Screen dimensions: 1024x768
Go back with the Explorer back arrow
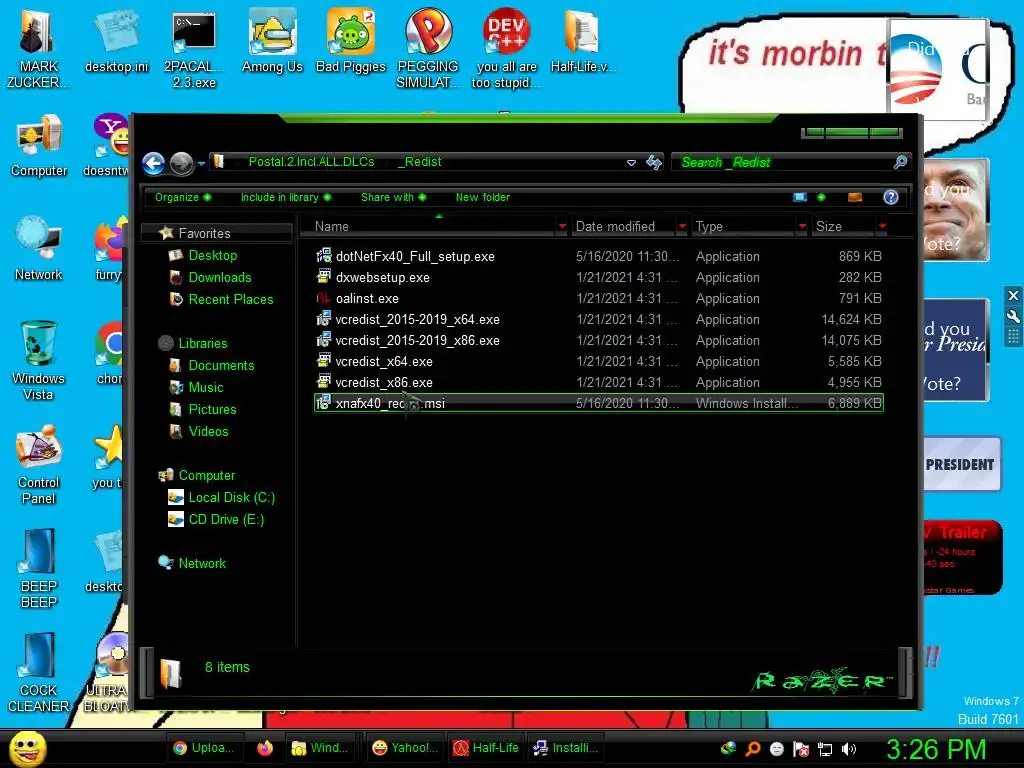coord(153,163)
